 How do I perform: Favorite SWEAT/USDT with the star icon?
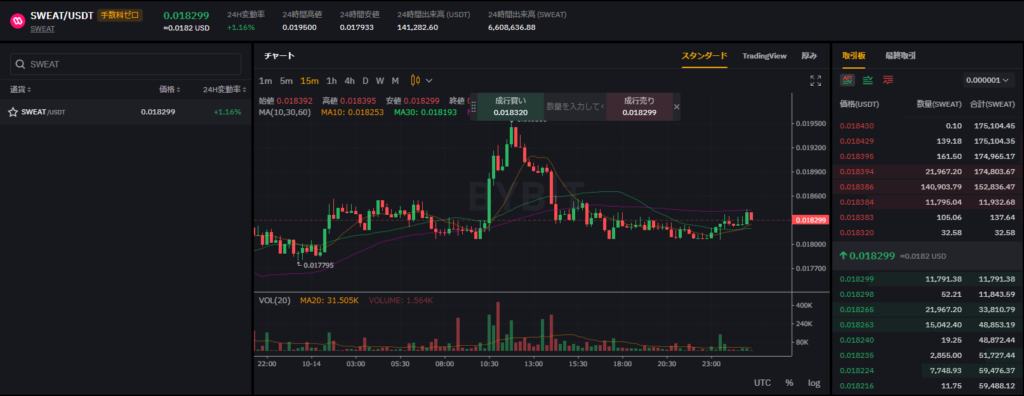(12, 112)
